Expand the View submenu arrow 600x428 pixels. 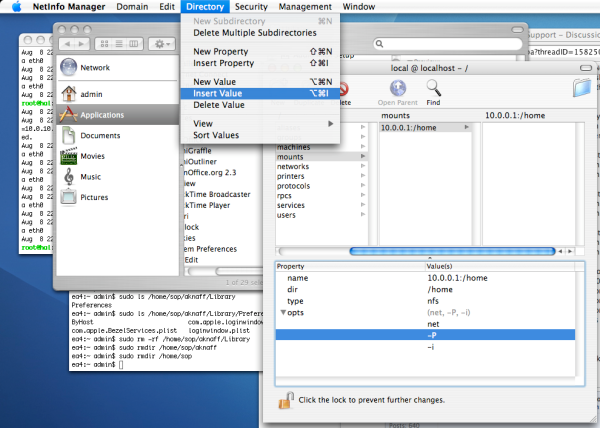point(331,124)
